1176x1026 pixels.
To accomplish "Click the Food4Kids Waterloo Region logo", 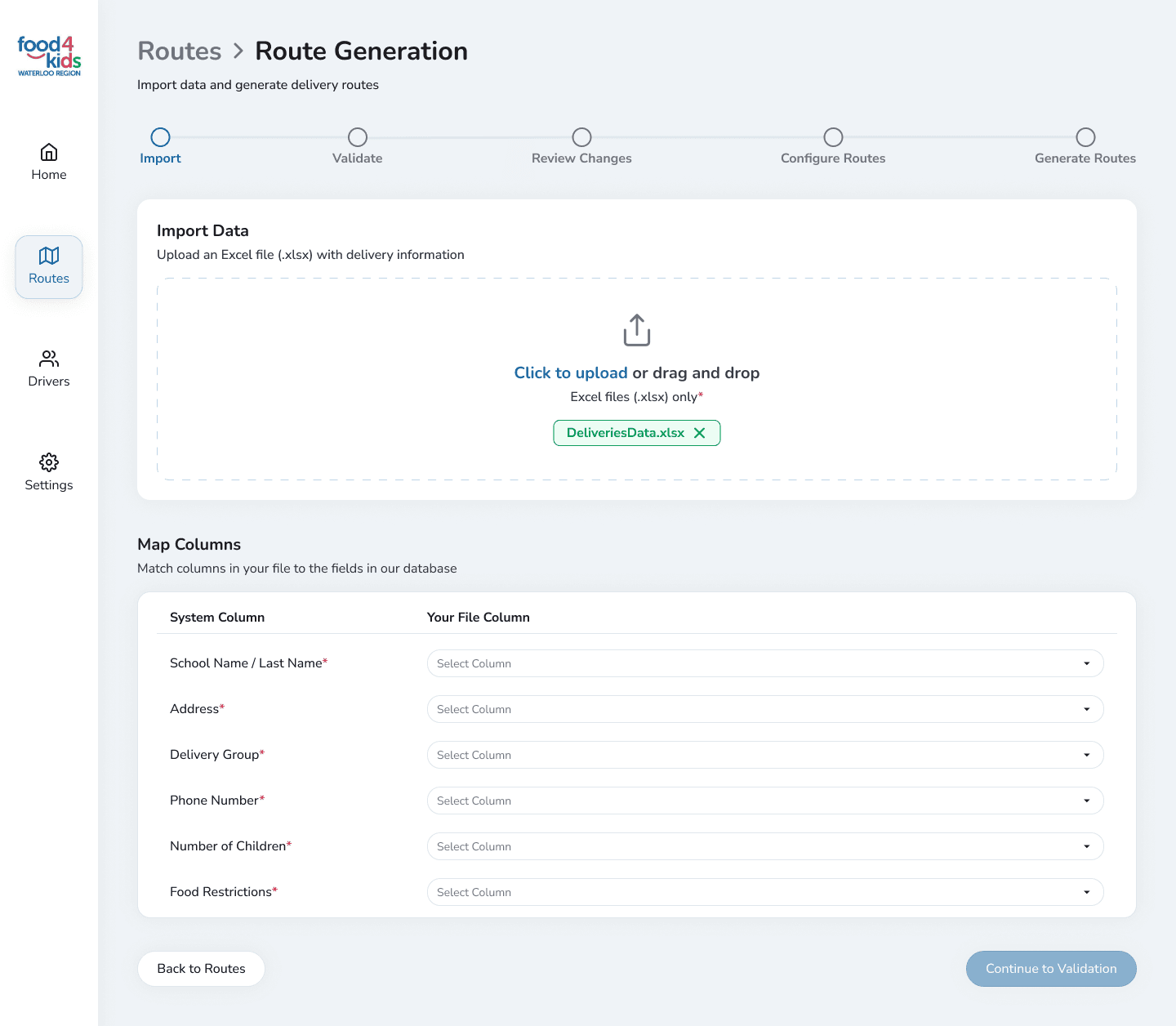I will pos(49,56).
